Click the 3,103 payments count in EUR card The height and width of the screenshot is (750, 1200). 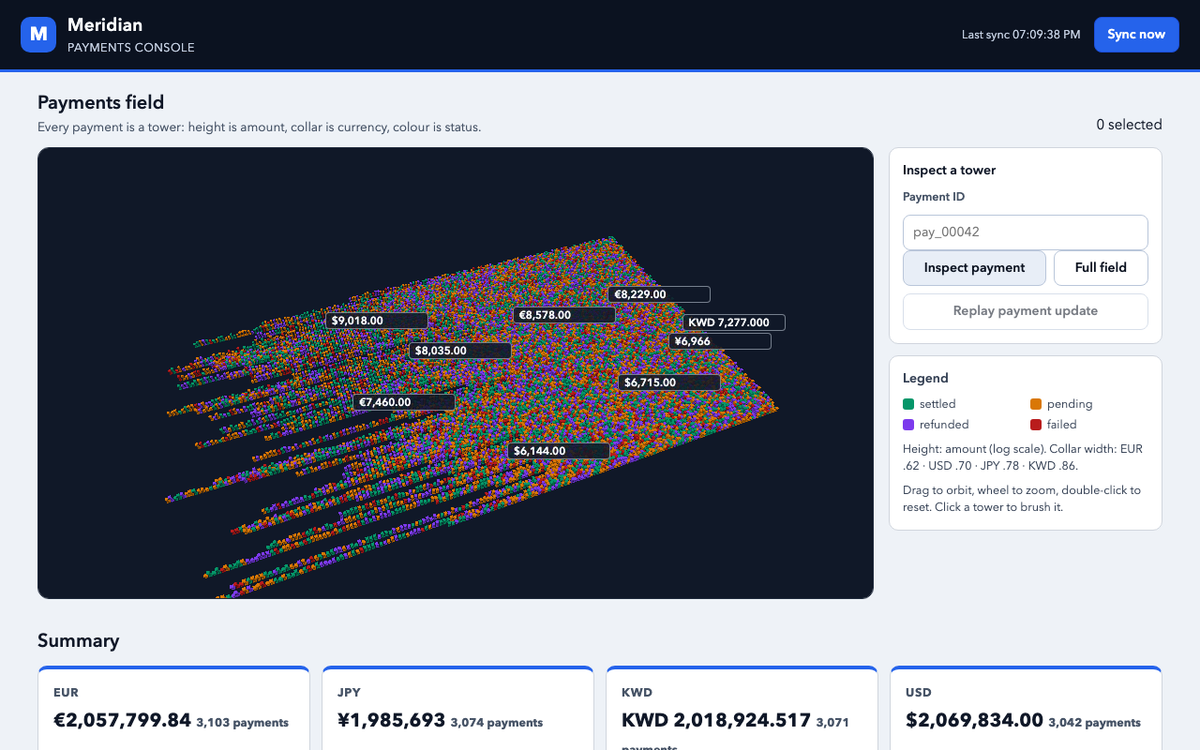click(243, 722)
